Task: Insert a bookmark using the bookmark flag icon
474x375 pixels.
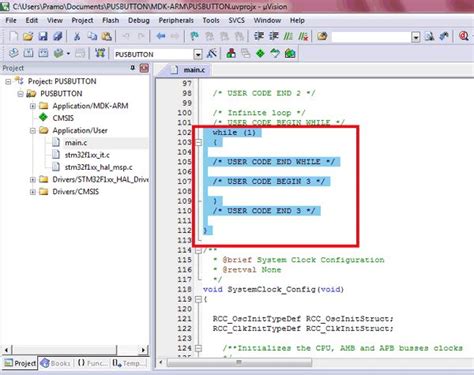Action: click(194, 36)
